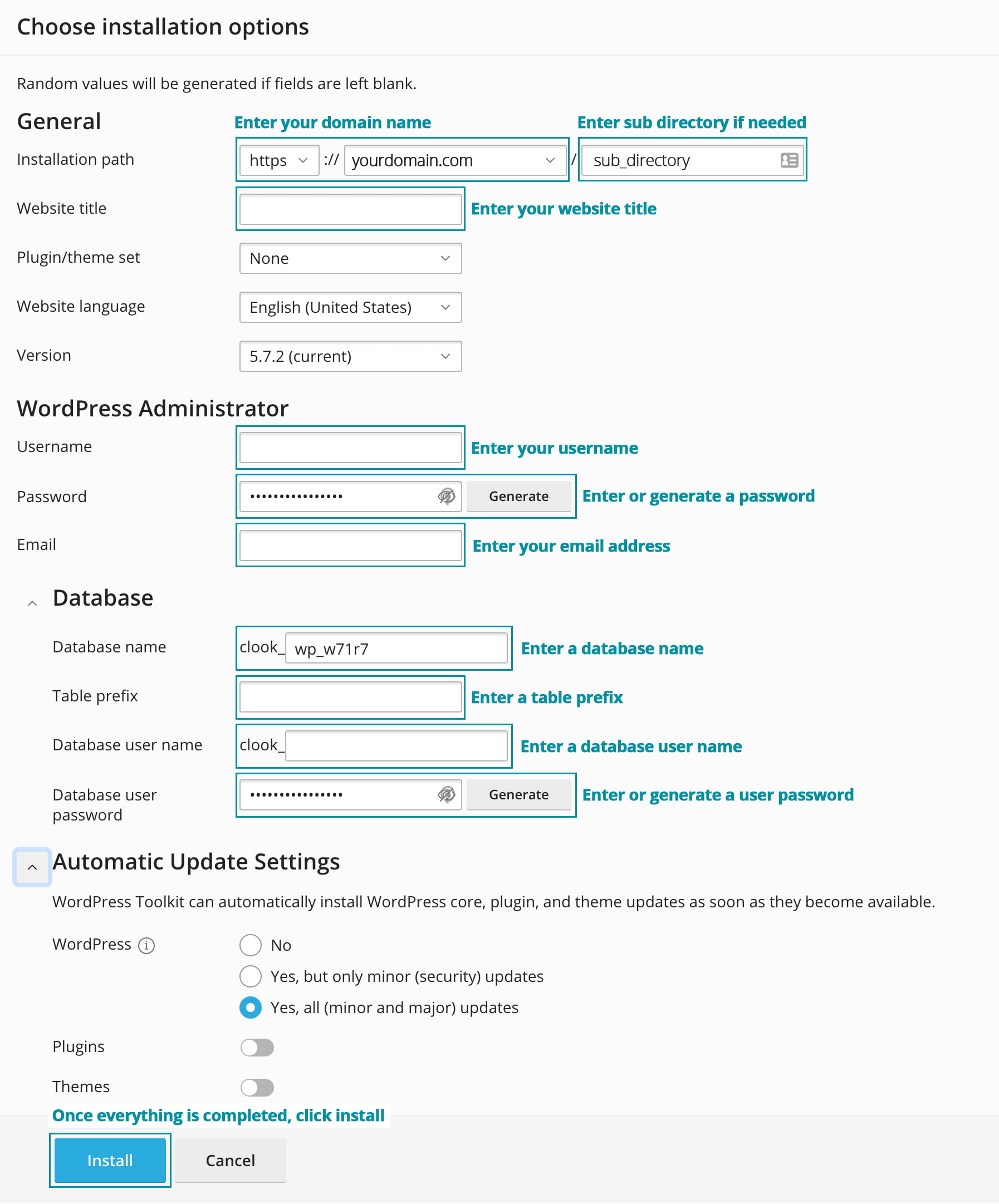Screen dimensions: 999x1204
Task: Open the WordPress Version dropdown
Action: click(x=350, y=356)
